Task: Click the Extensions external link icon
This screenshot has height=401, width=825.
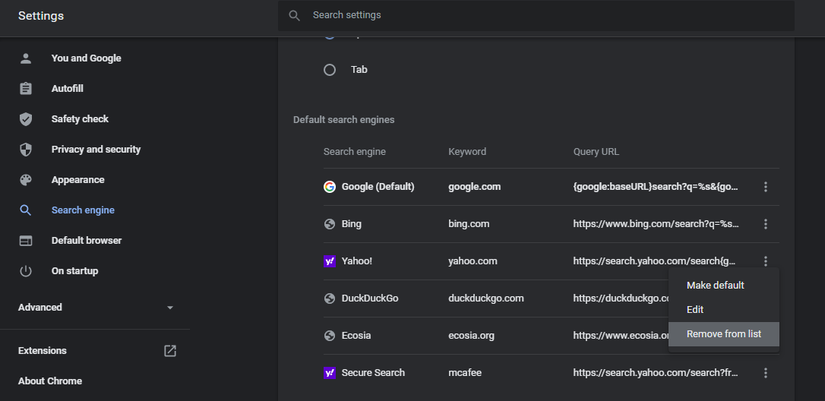Action: coord(170,351)
